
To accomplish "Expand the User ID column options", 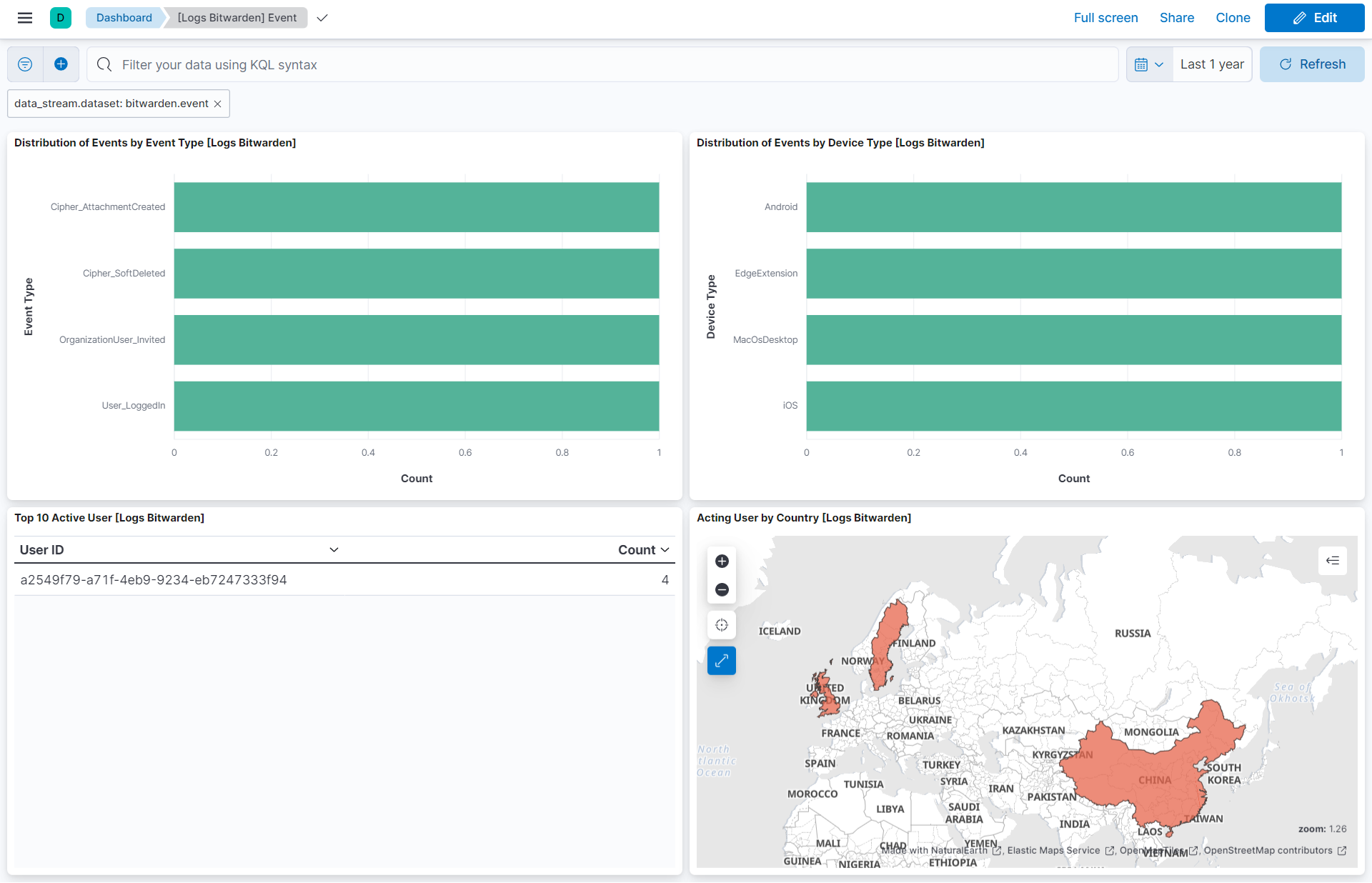I will coord(334,550).
